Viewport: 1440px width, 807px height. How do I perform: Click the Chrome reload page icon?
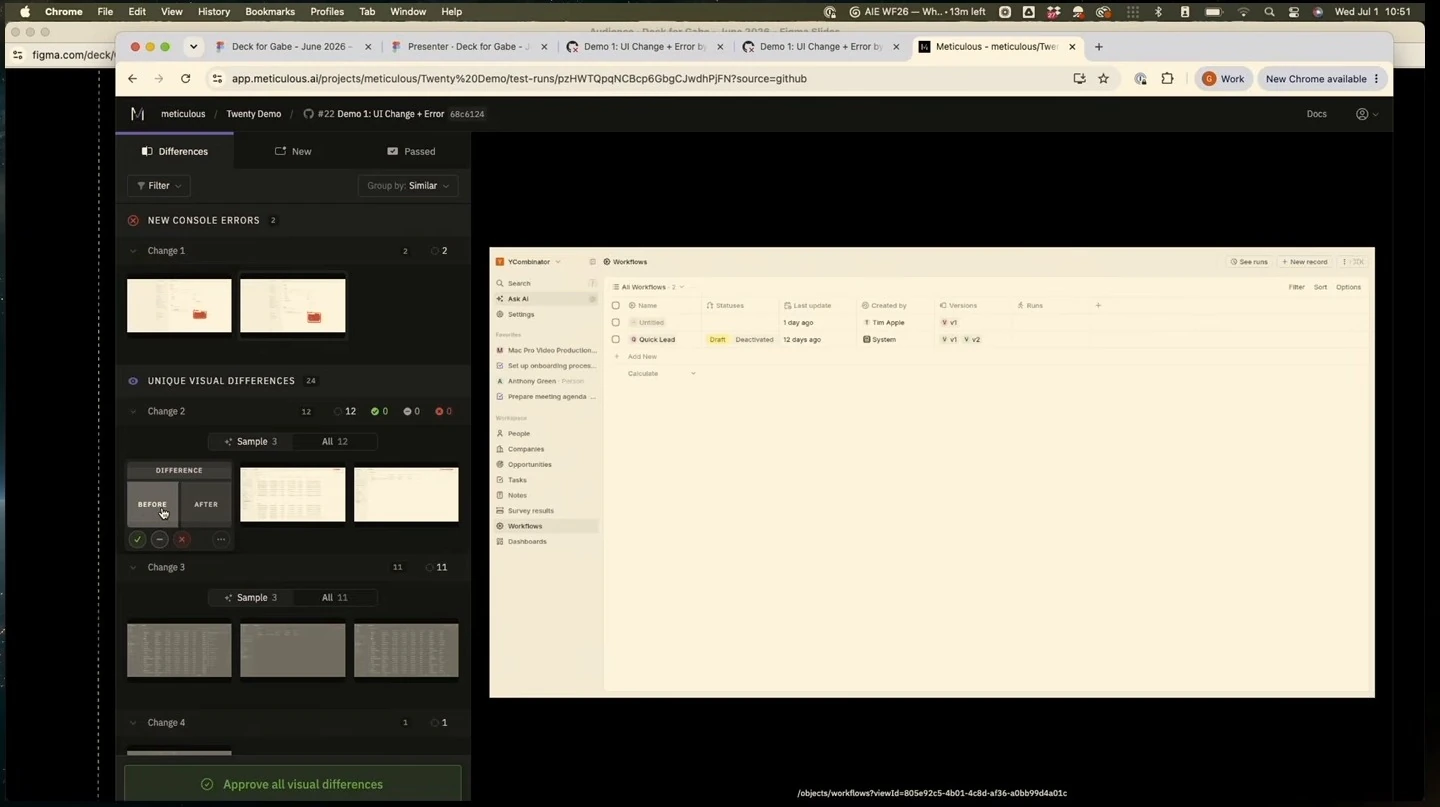pos(185,78)
